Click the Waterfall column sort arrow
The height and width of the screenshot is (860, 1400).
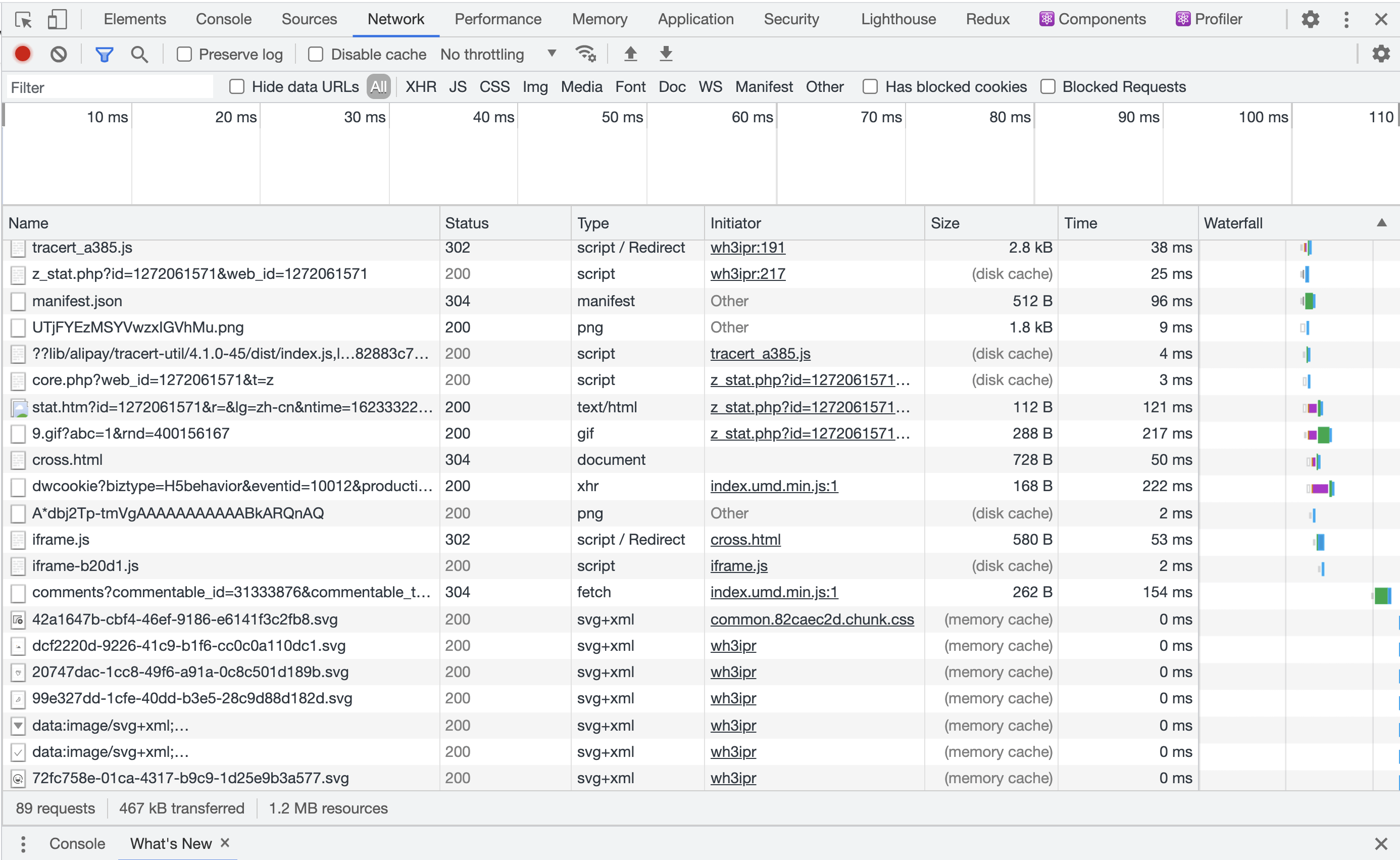coord(1381,223)
